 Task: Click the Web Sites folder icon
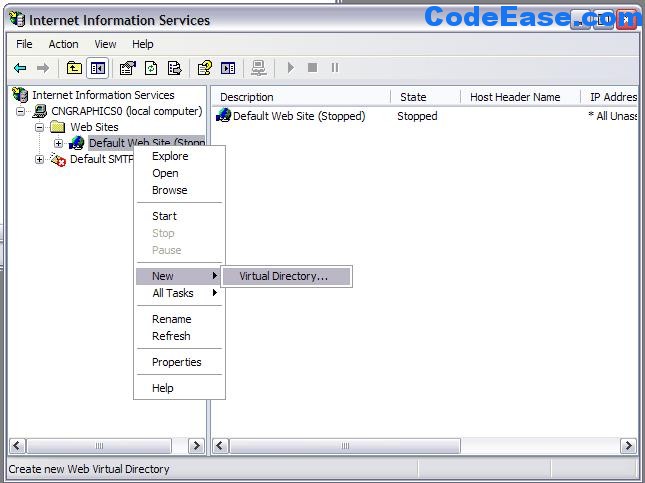(x=57, y=127)
